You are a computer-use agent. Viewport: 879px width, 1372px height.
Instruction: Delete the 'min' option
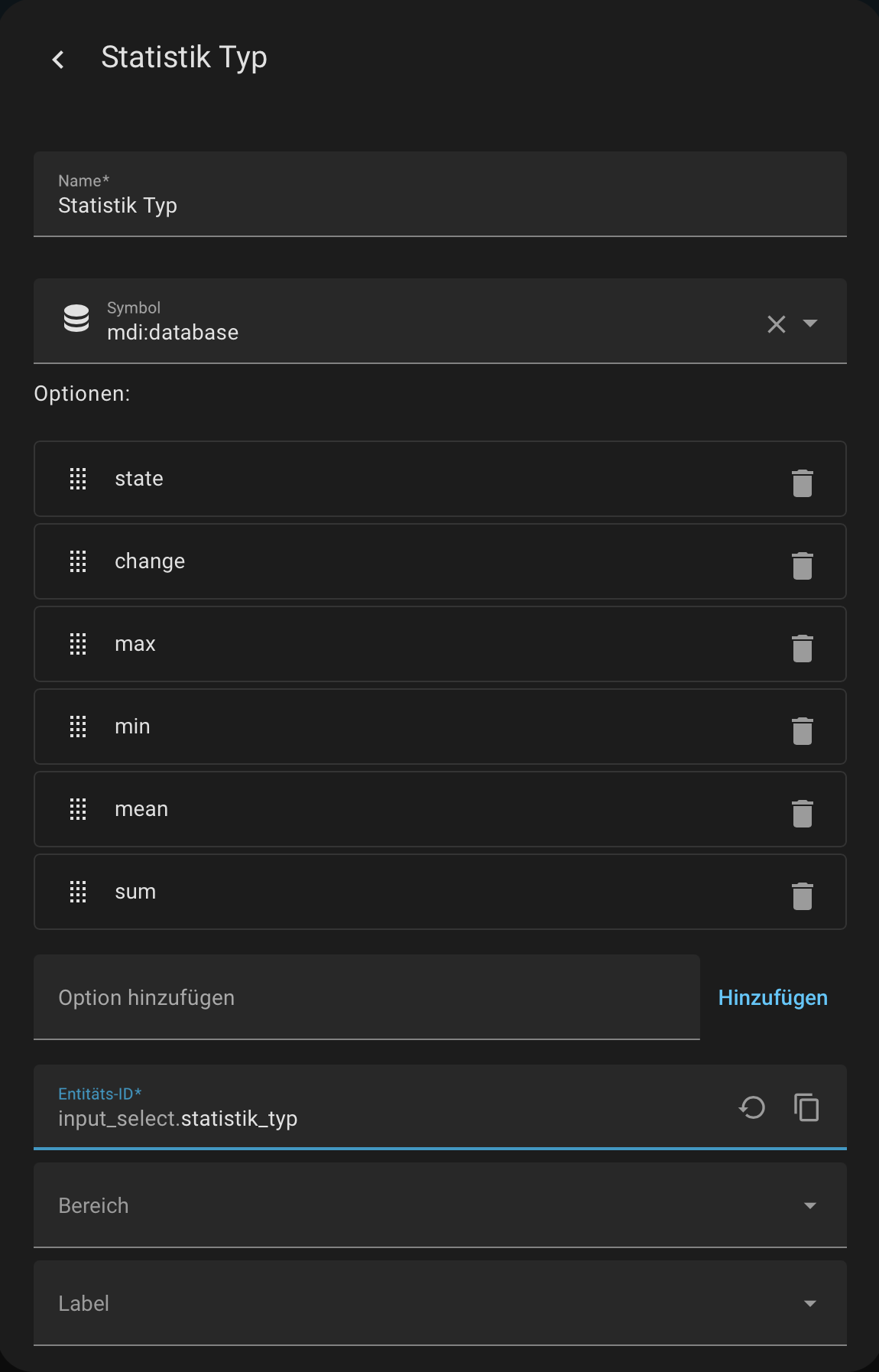tap(802, 730)
